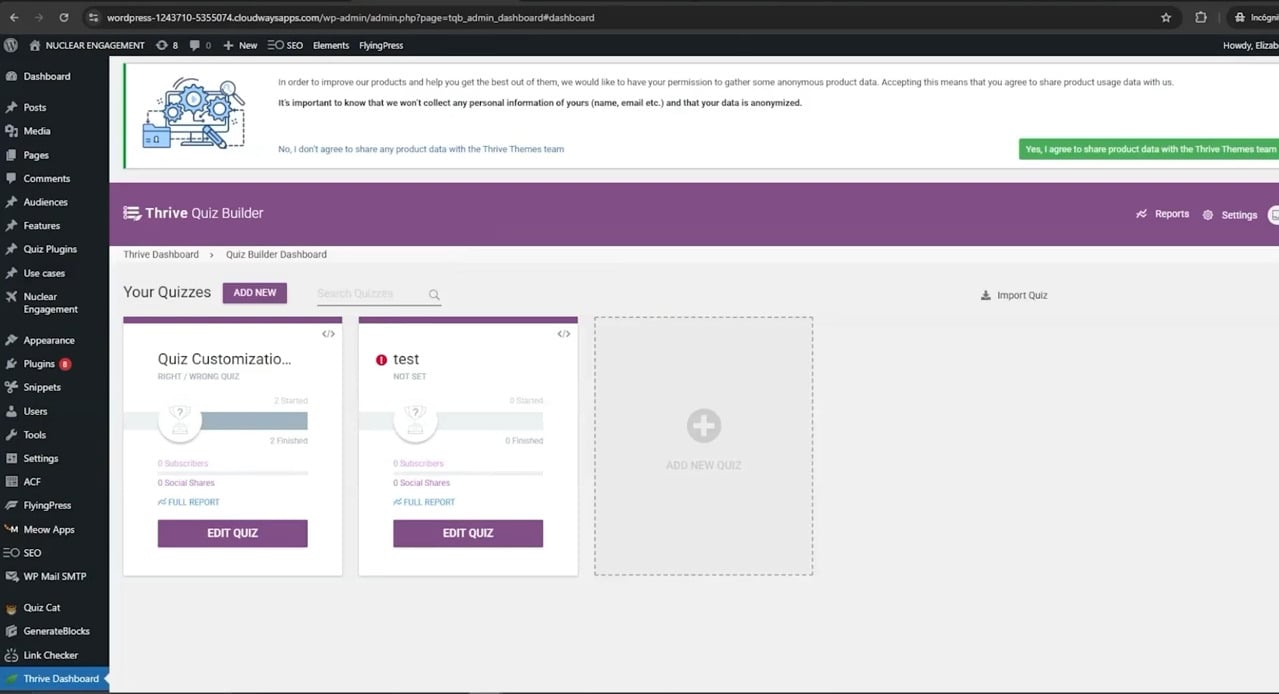
Task: Click the WordPress logo in admin bar
Action: (x=11, y=45)
